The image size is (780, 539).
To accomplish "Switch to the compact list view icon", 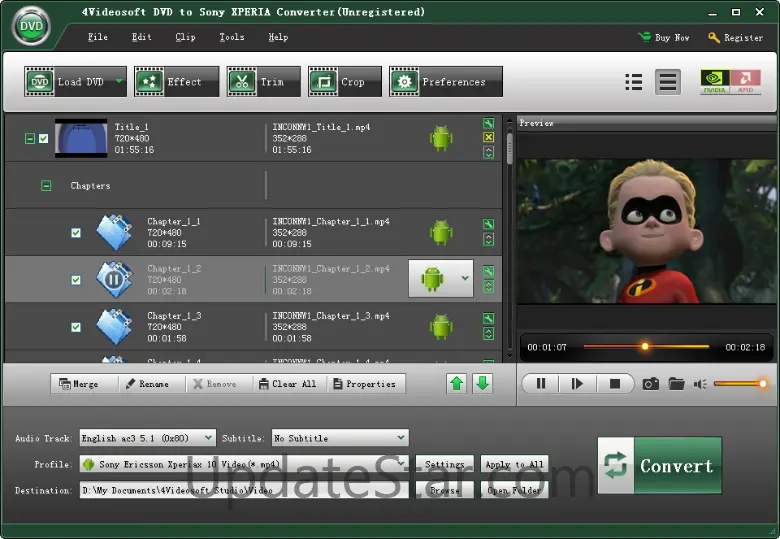I will coord(633,82).
